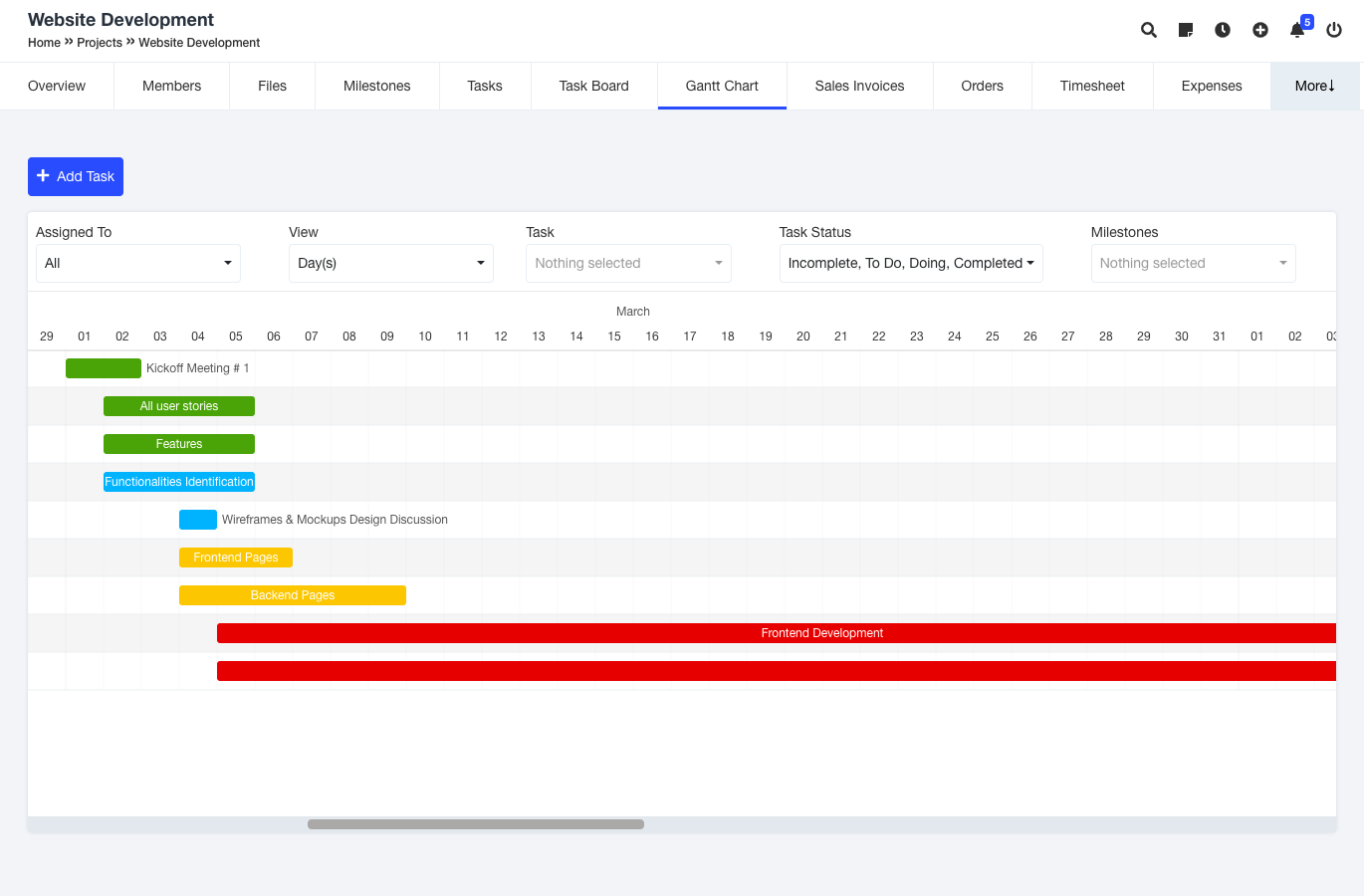Click the logout power icon
The image size is (1364, 896).
[1333, 30]
